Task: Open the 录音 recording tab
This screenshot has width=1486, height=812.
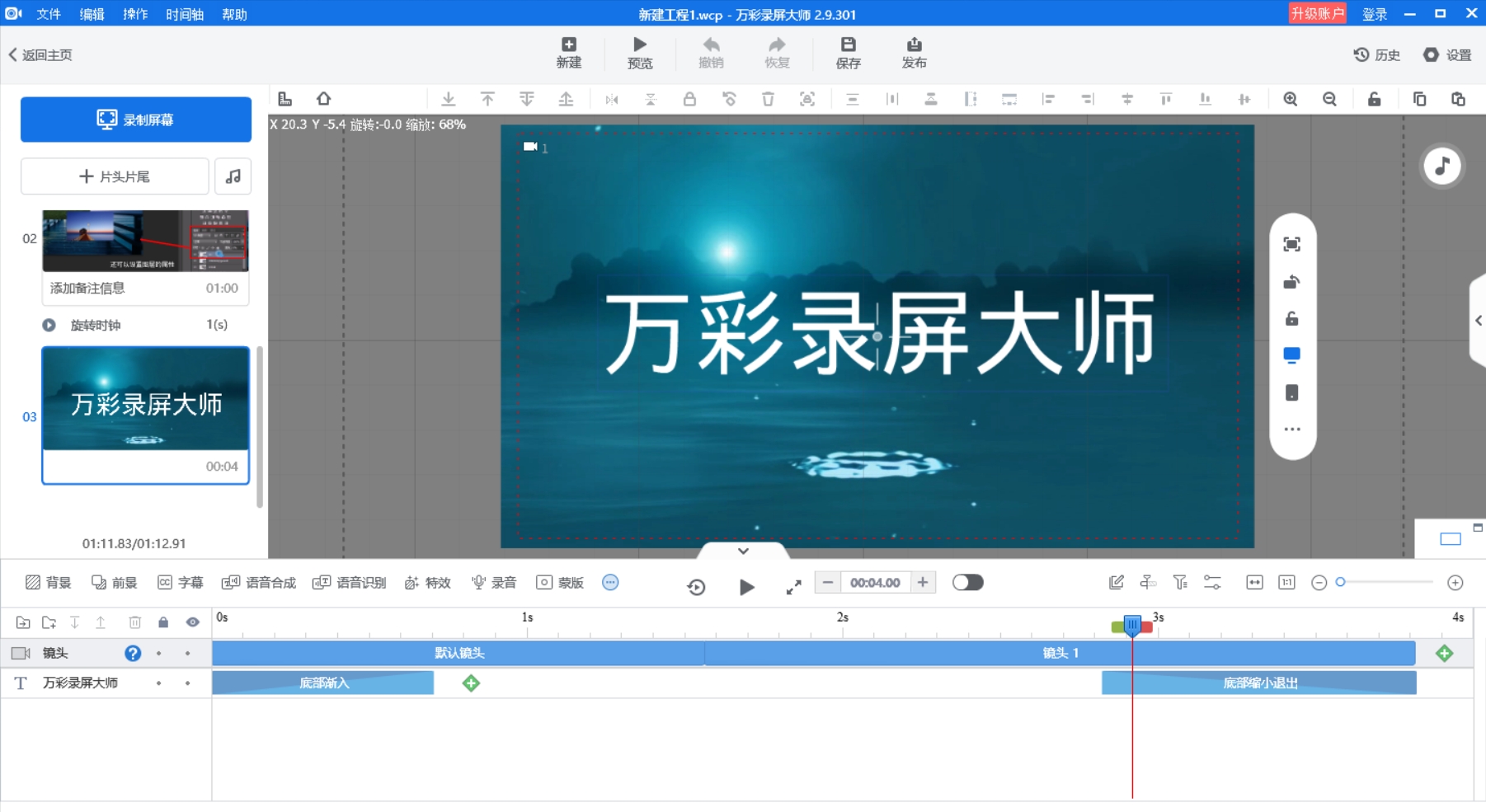Action: click(494, 583)
